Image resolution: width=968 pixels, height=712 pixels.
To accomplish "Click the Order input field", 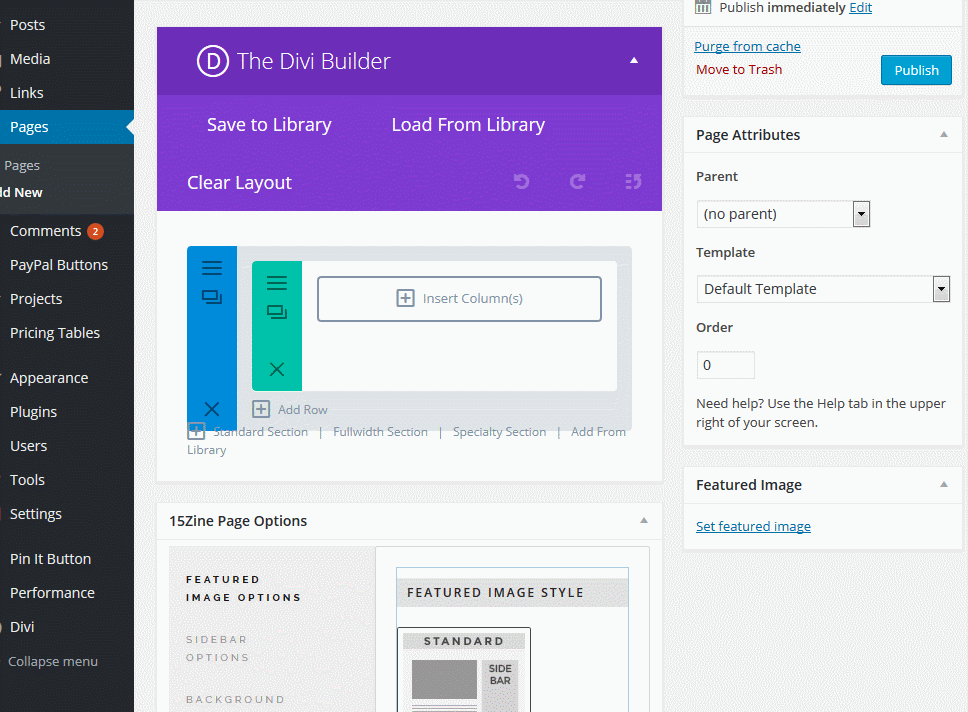I will (725, 365).
